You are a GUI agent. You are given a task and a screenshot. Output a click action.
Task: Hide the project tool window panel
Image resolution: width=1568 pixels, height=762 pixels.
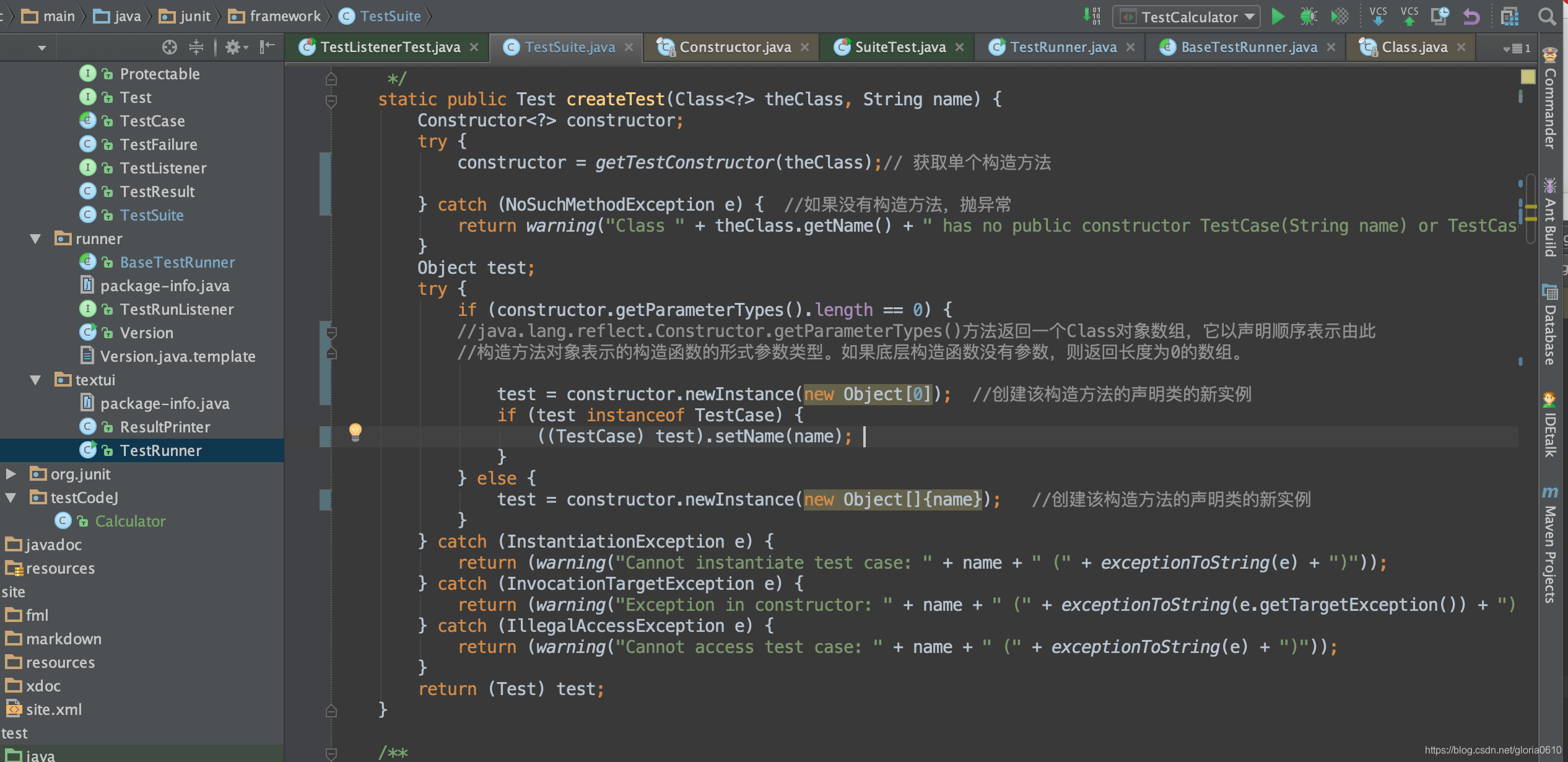pyautogui.click(x=267, y=47)
